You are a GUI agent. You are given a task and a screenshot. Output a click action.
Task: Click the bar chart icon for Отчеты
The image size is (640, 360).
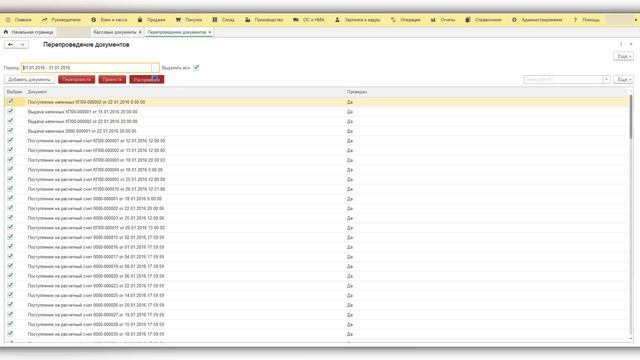(x=433, y=20)
